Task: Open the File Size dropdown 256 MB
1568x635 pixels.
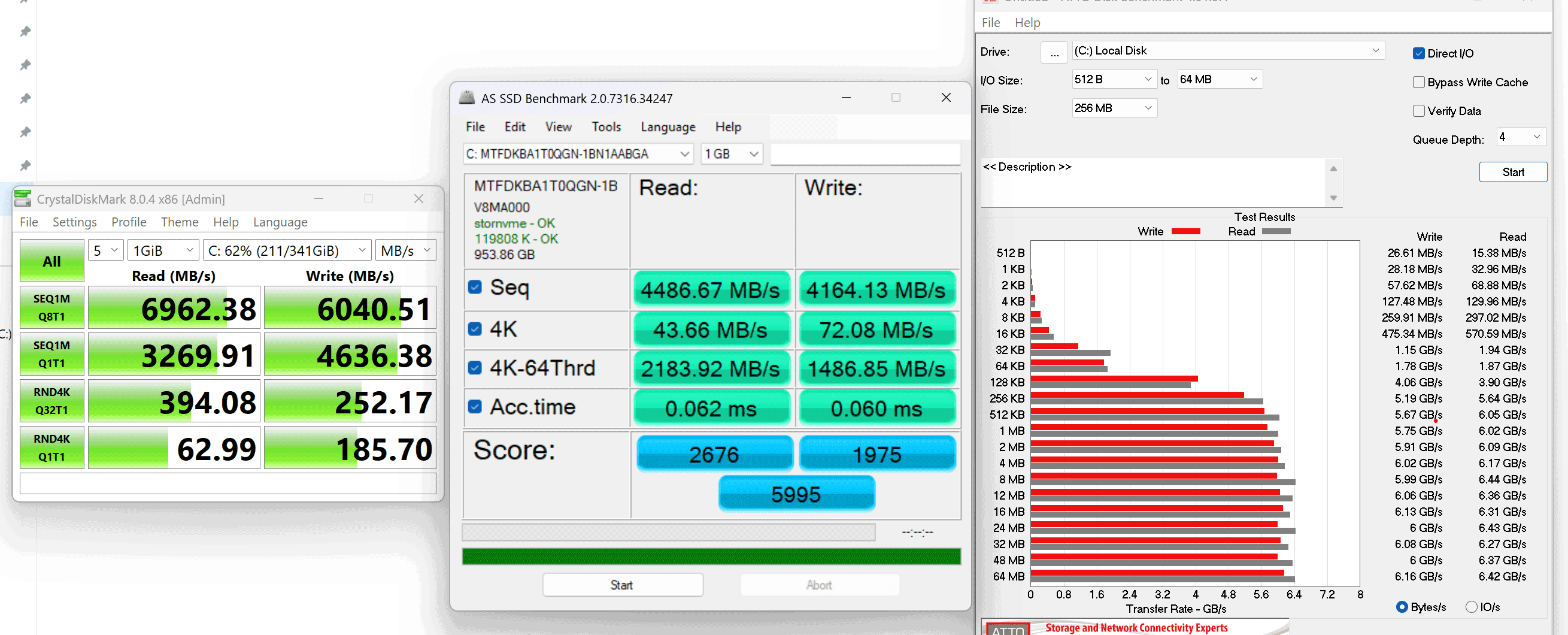Action: (x=1114, y=108)
